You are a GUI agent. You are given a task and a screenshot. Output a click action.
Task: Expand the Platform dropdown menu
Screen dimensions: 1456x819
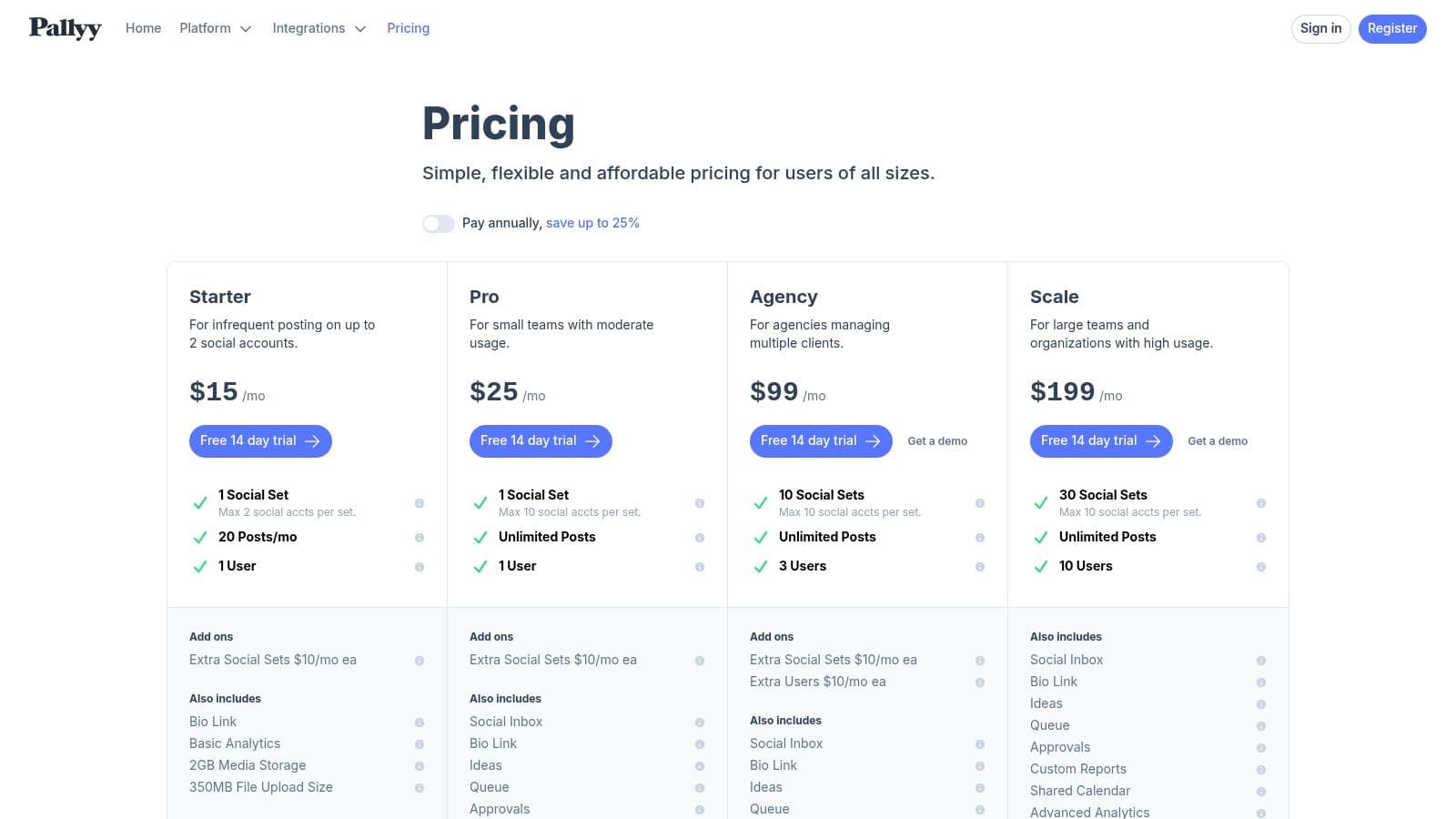(215, 28)
